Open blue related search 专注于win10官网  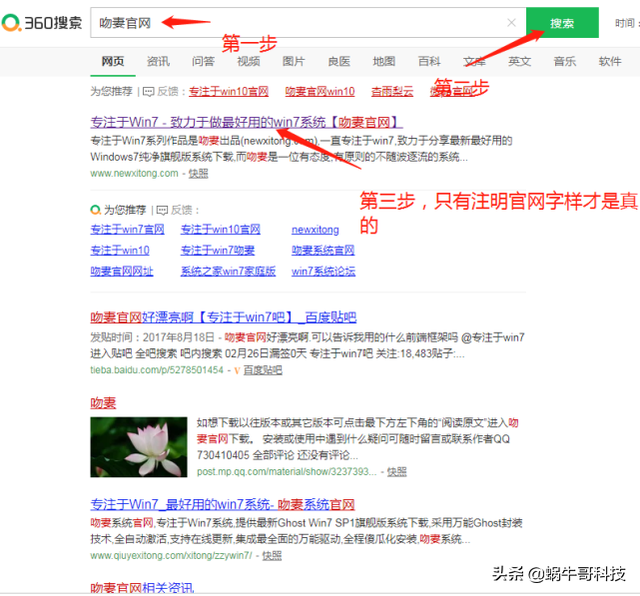pyautogui.click(x=221, y=229)
